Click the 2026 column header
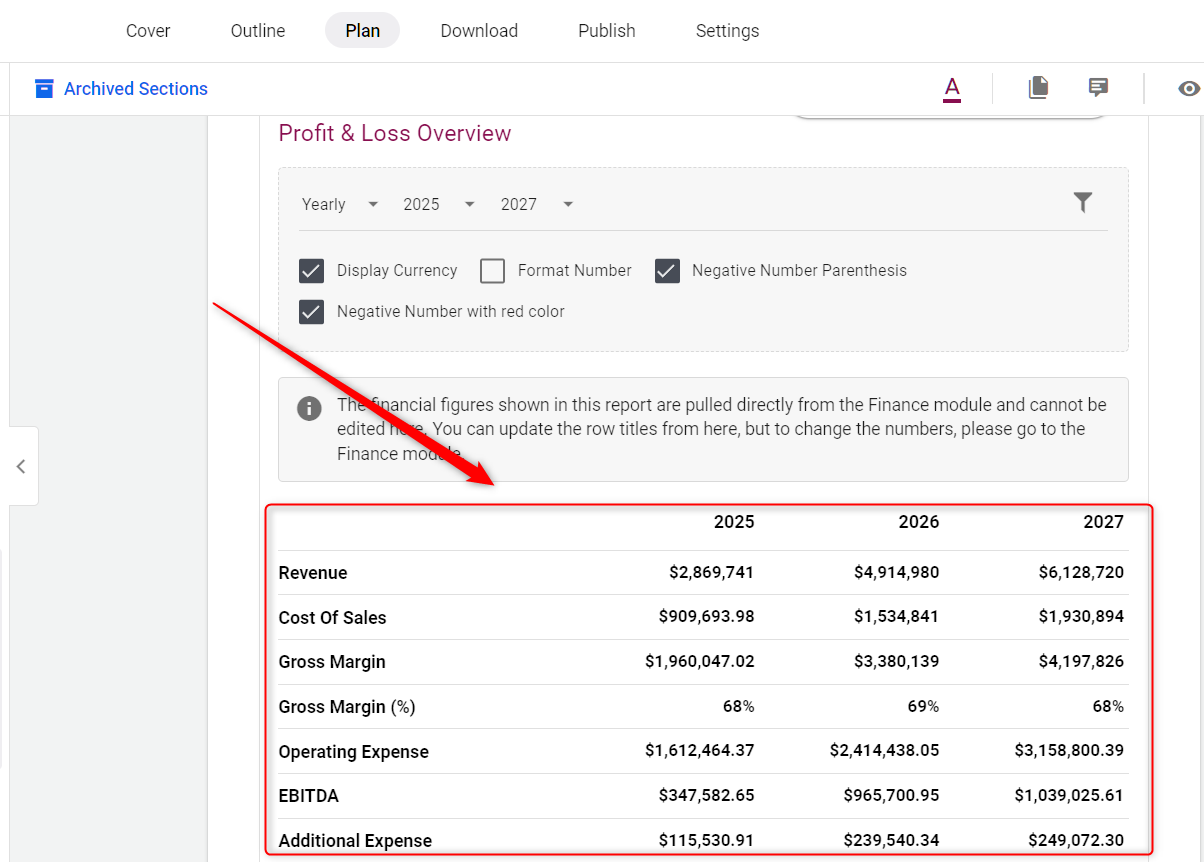 [919, 522]
